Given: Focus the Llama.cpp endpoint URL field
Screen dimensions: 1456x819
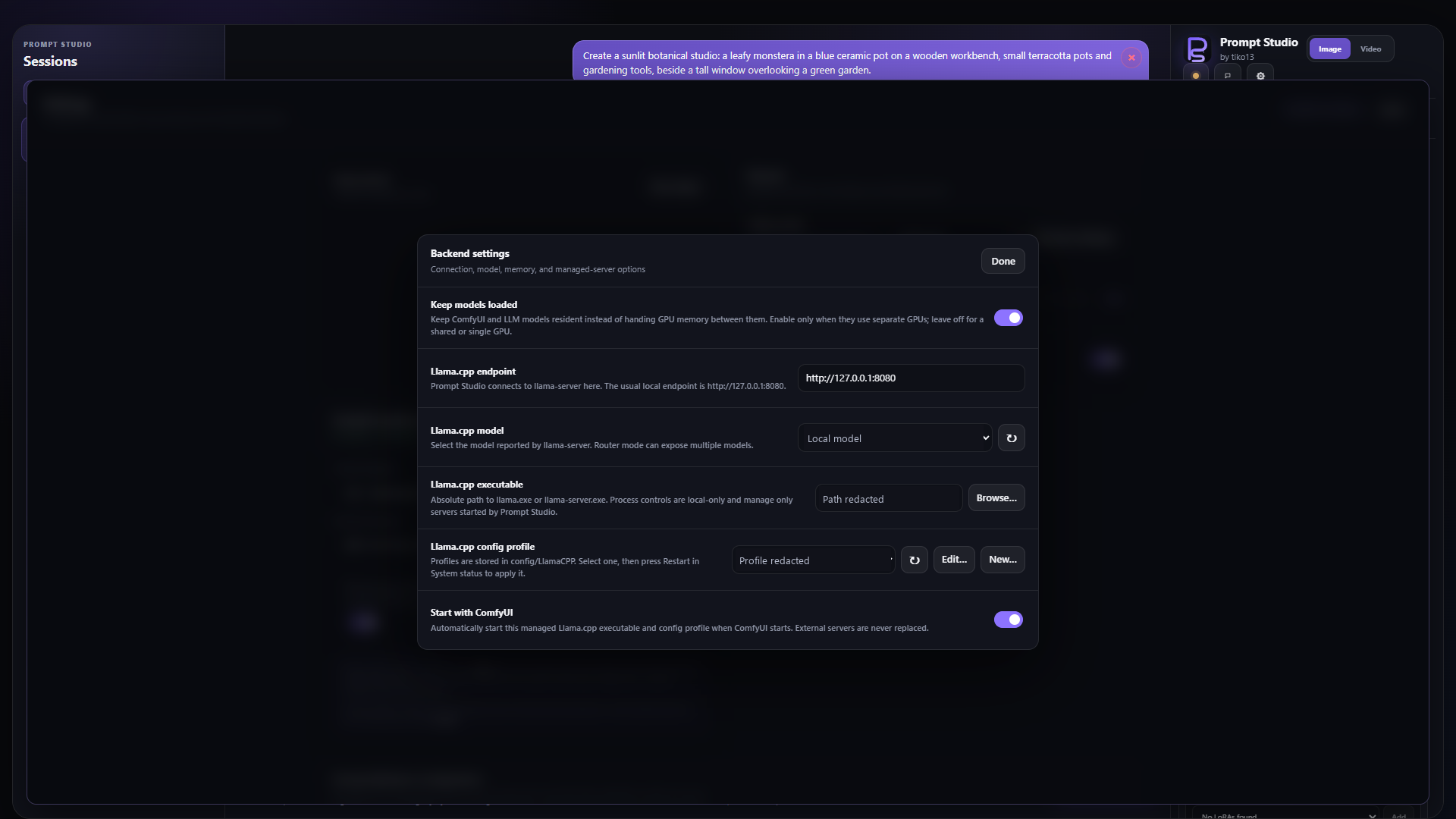Looking at the screenshot, I should coord(911,378).
